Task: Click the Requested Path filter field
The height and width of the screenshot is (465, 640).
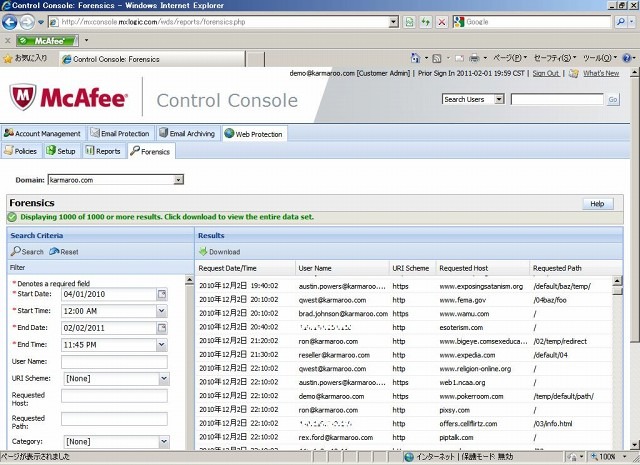Action: coord(114,419)
